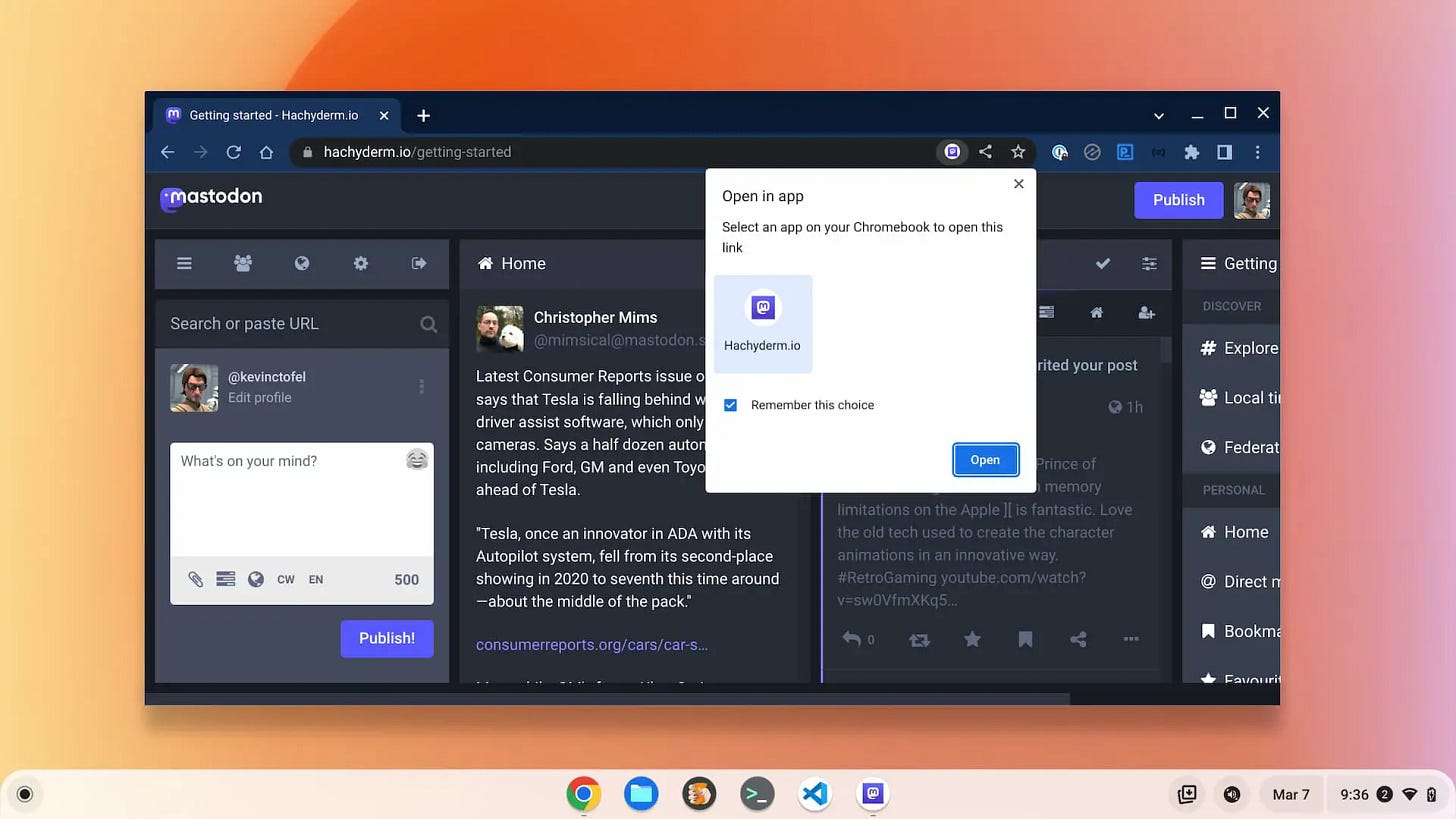Boost the retro gaming post

919,639
